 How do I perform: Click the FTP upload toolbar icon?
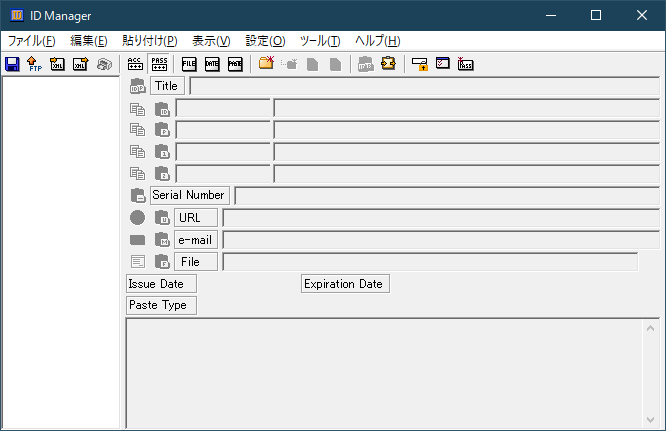pyautogui.click(x=34, y=64)
